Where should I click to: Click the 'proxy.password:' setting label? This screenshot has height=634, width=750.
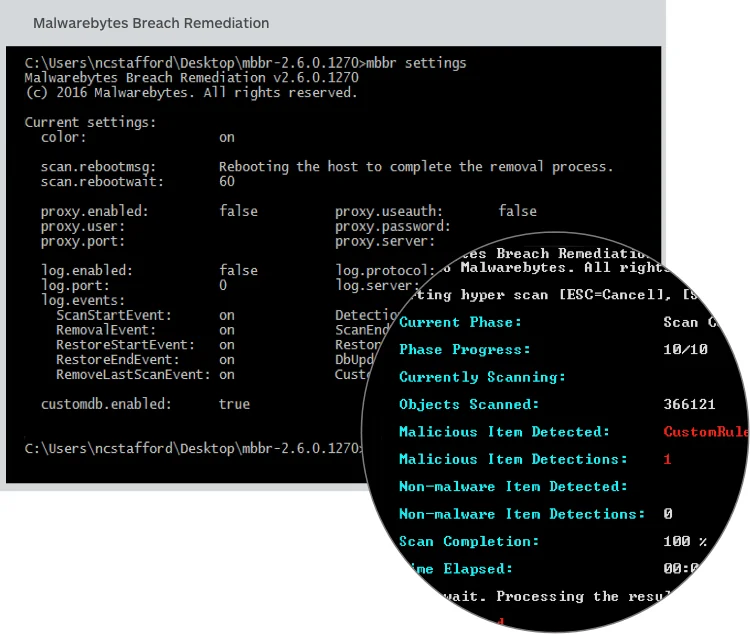point(393,226)
